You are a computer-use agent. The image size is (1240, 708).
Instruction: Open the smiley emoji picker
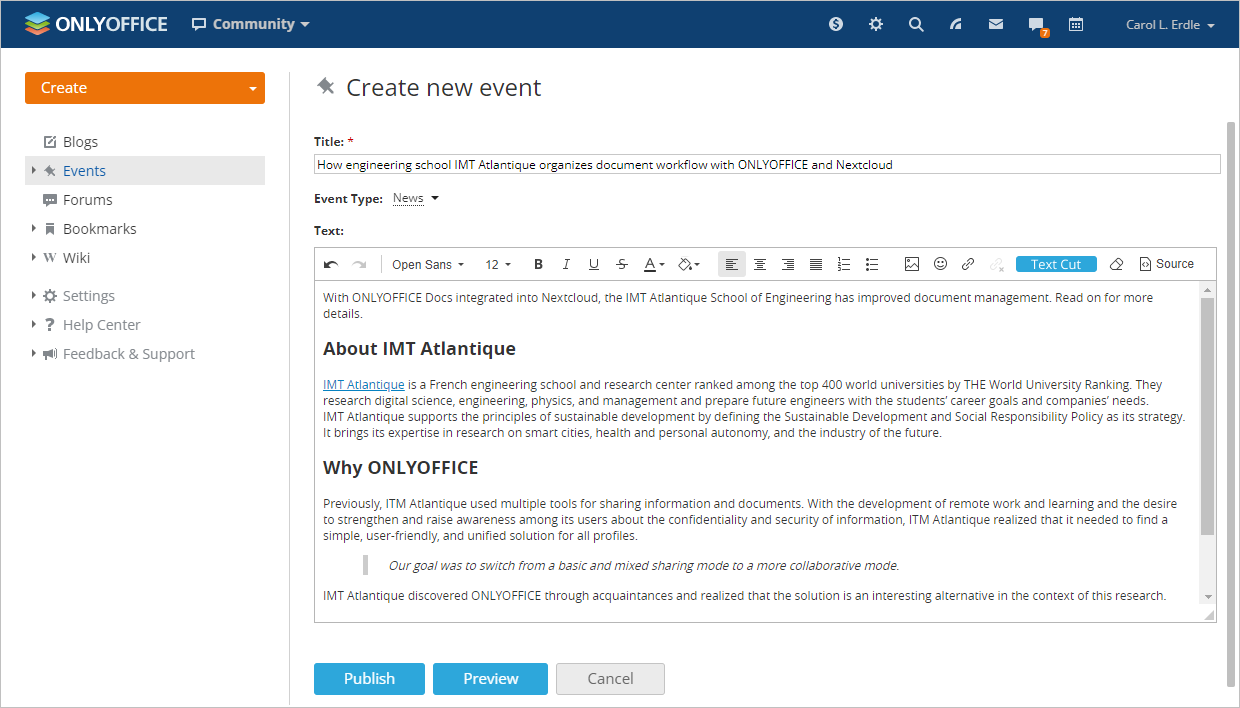click(940, 264)
